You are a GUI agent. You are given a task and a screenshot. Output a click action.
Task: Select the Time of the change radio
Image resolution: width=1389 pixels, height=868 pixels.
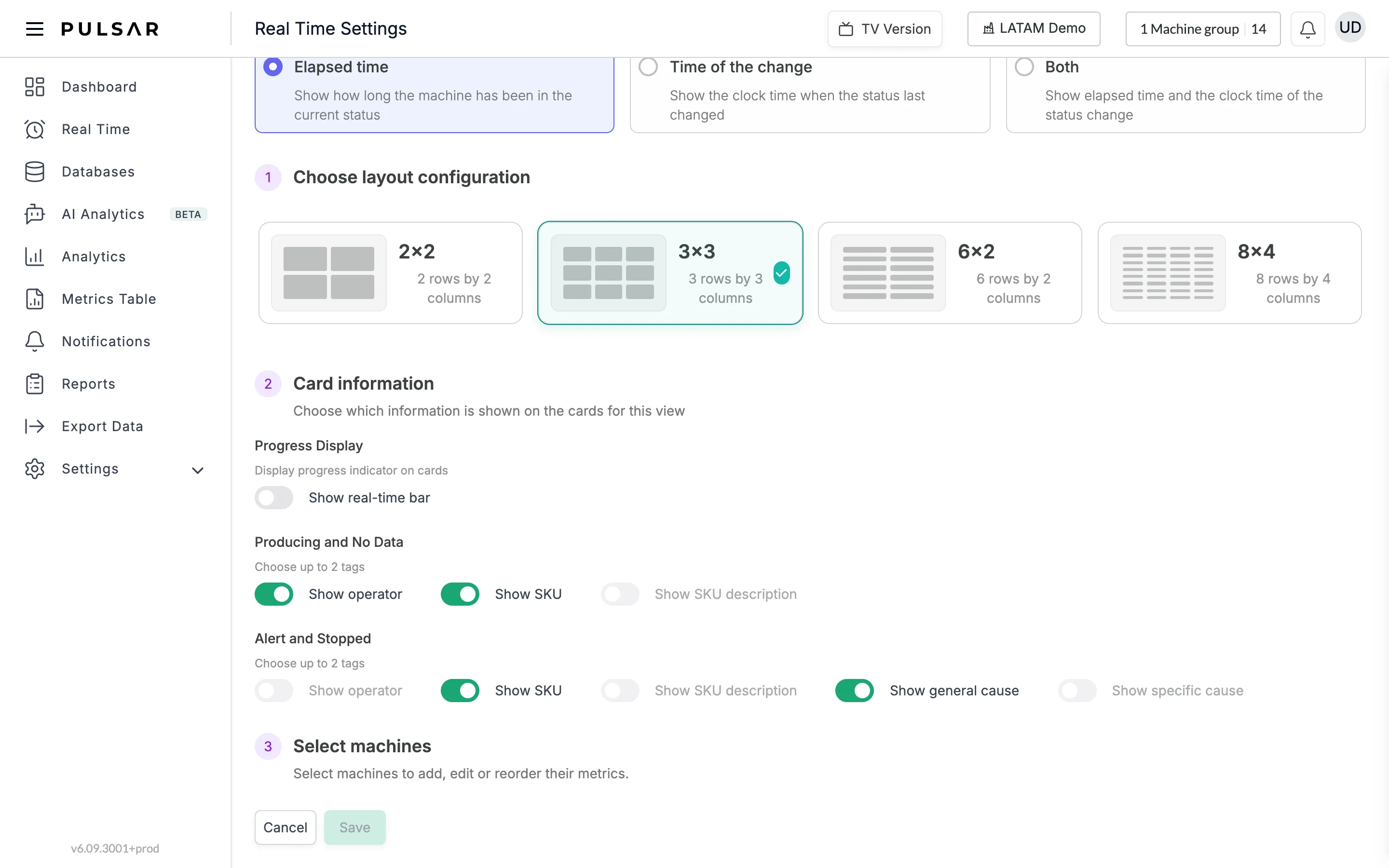(649, 67)
